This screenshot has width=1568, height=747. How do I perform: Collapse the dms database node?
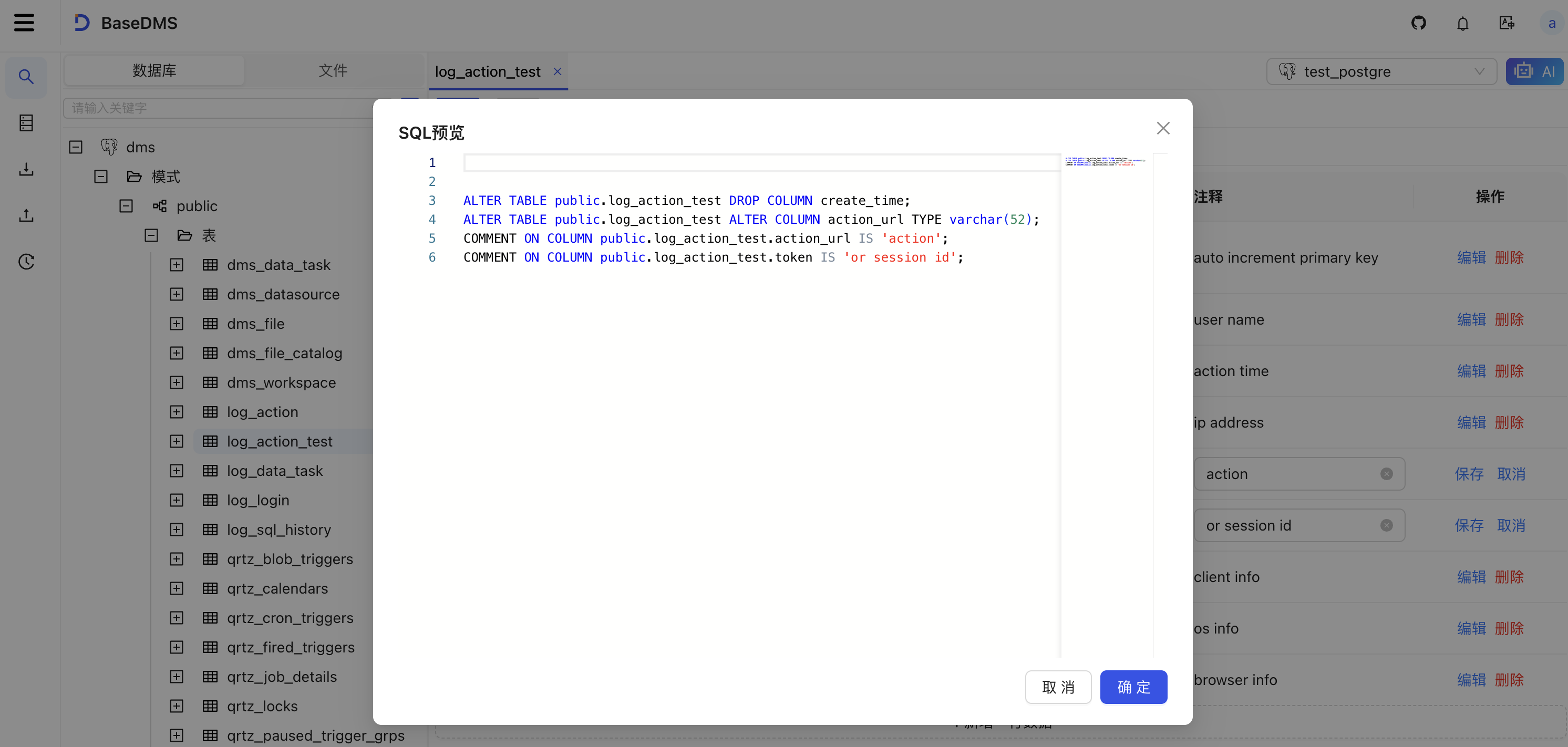click(76, 147)
